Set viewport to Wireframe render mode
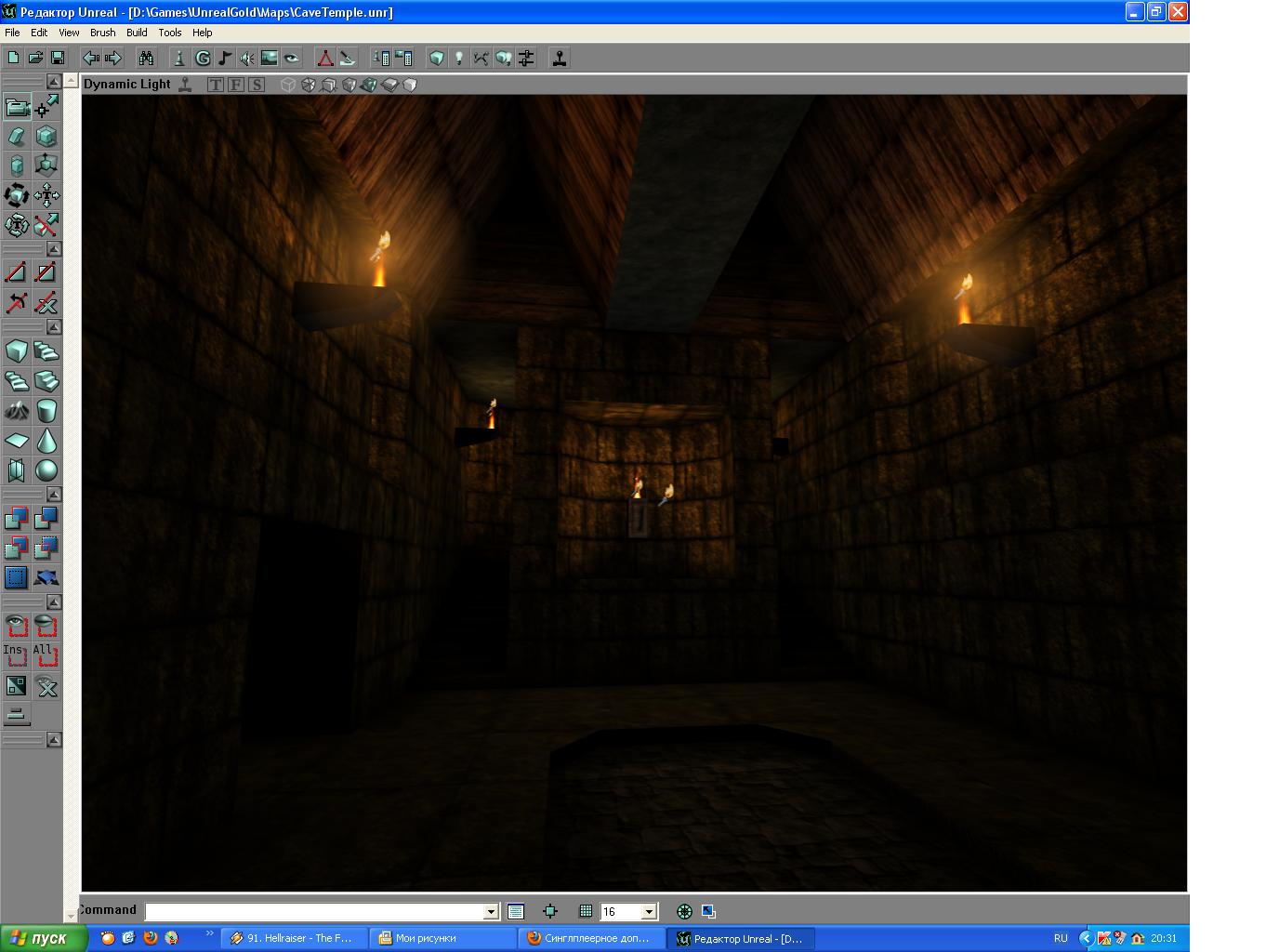The height and width of the screenshot is (952, 1266). [x=288, y=85]
